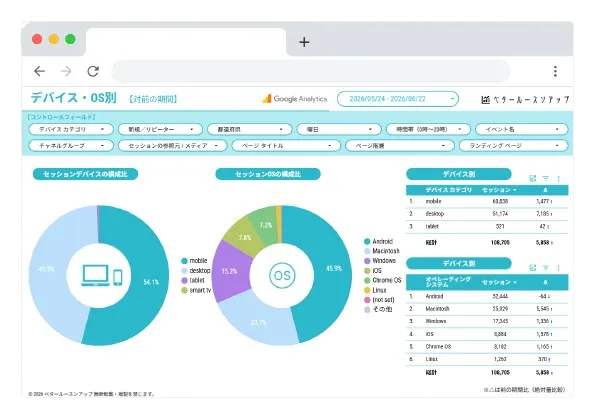The width and height of the screenshot is (595, 419).
Task: Select the mobile row in device table
Action: click(x=487, y=201)
